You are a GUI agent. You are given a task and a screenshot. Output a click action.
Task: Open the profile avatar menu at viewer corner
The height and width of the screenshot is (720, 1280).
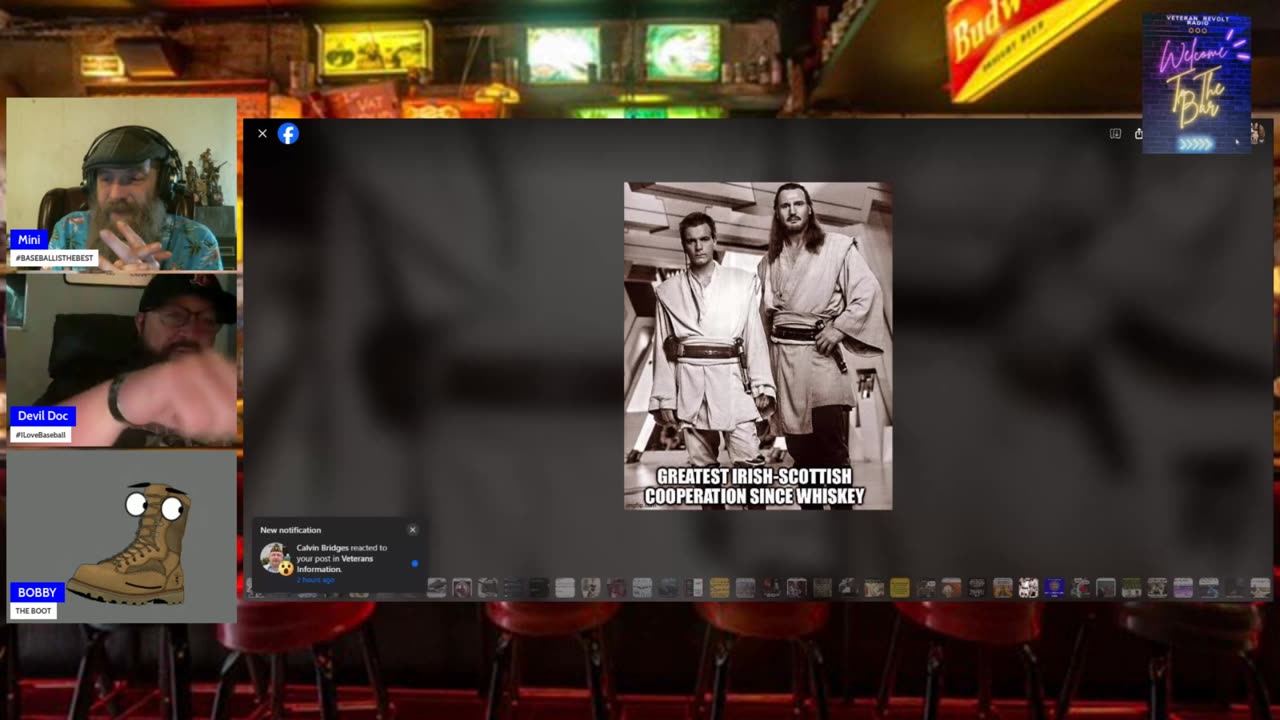[x=1258, y=133]
